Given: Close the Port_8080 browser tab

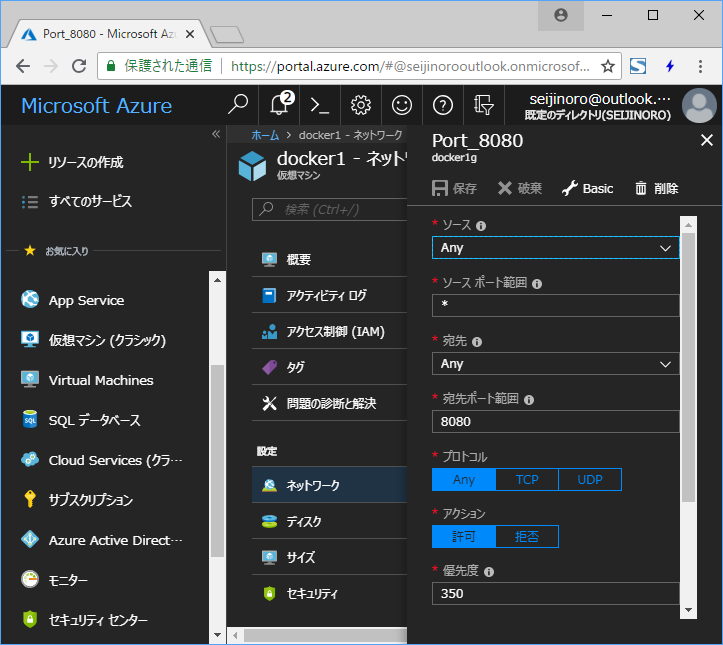Looking at the screenshot, I should (190, 34).
